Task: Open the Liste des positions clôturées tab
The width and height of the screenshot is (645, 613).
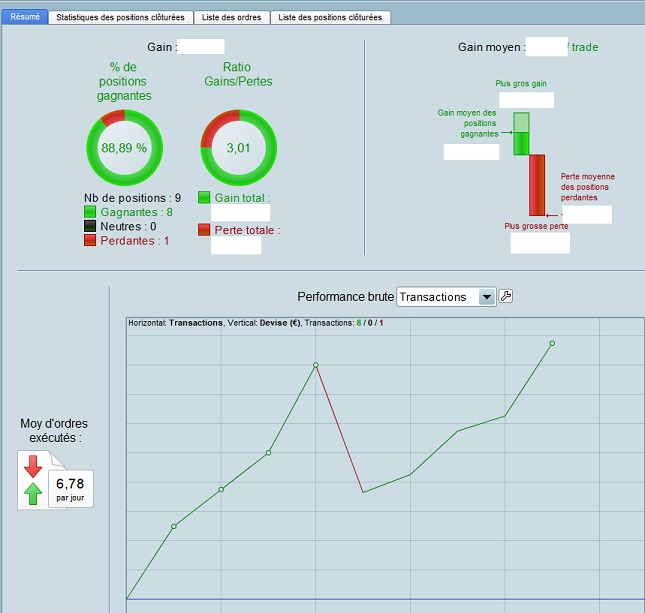Action: click(x=330, y=17)
